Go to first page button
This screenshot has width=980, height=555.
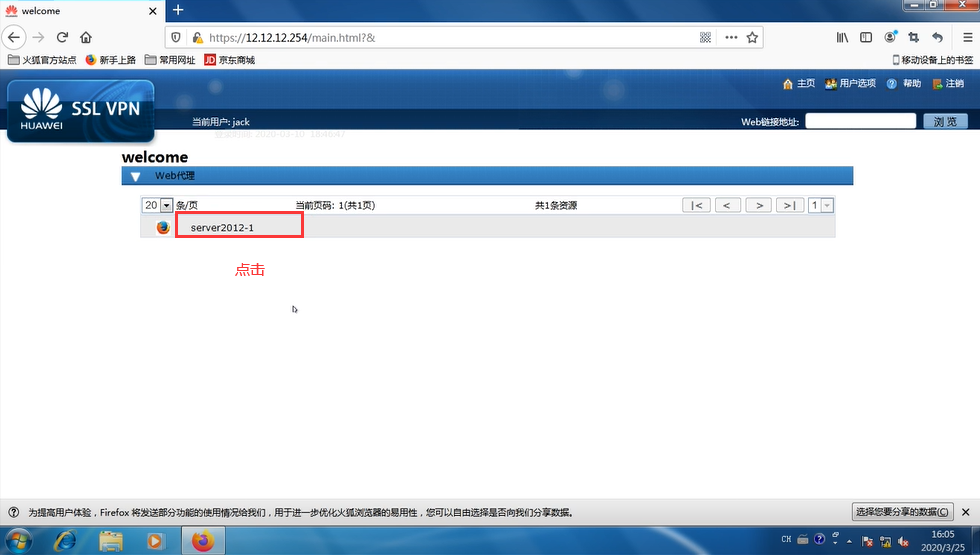click(x=696, y=205)
